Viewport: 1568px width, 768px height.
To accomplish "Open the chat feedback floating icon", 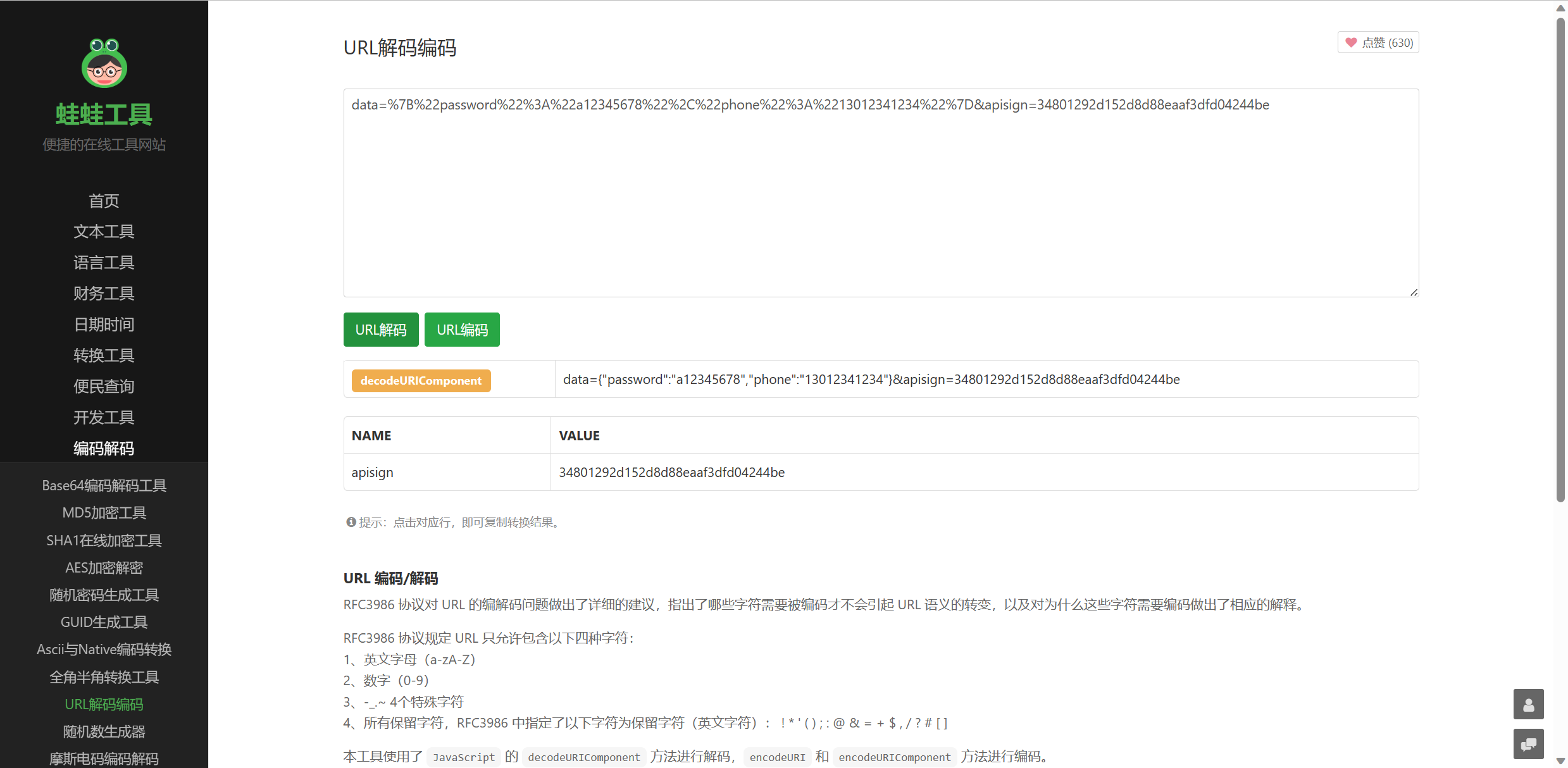I will click(1529, 744).
